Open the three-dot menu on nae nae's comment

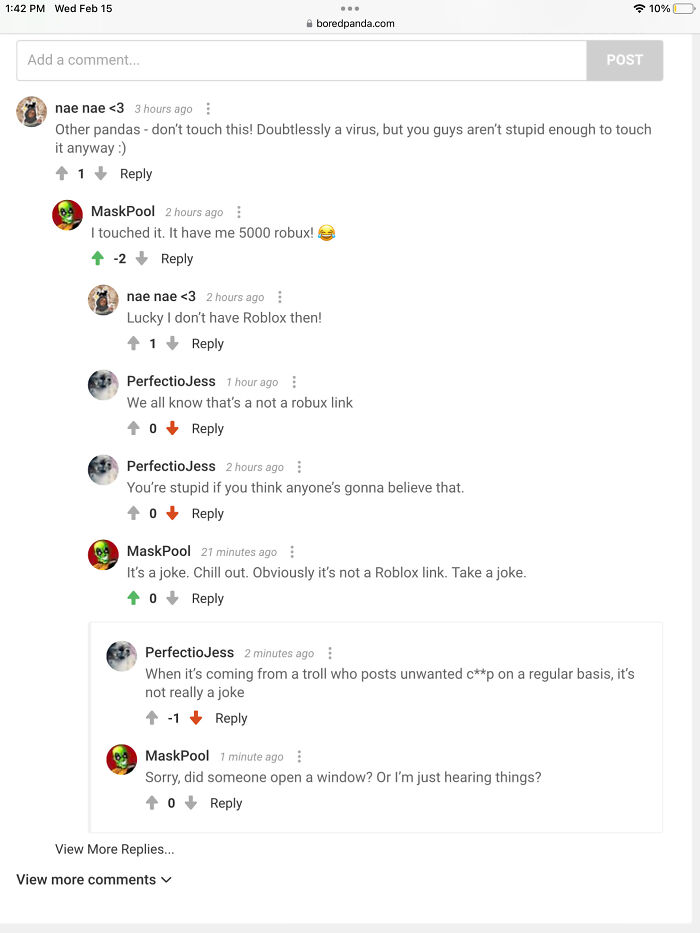pyautogui.click(x=208, y=108)
